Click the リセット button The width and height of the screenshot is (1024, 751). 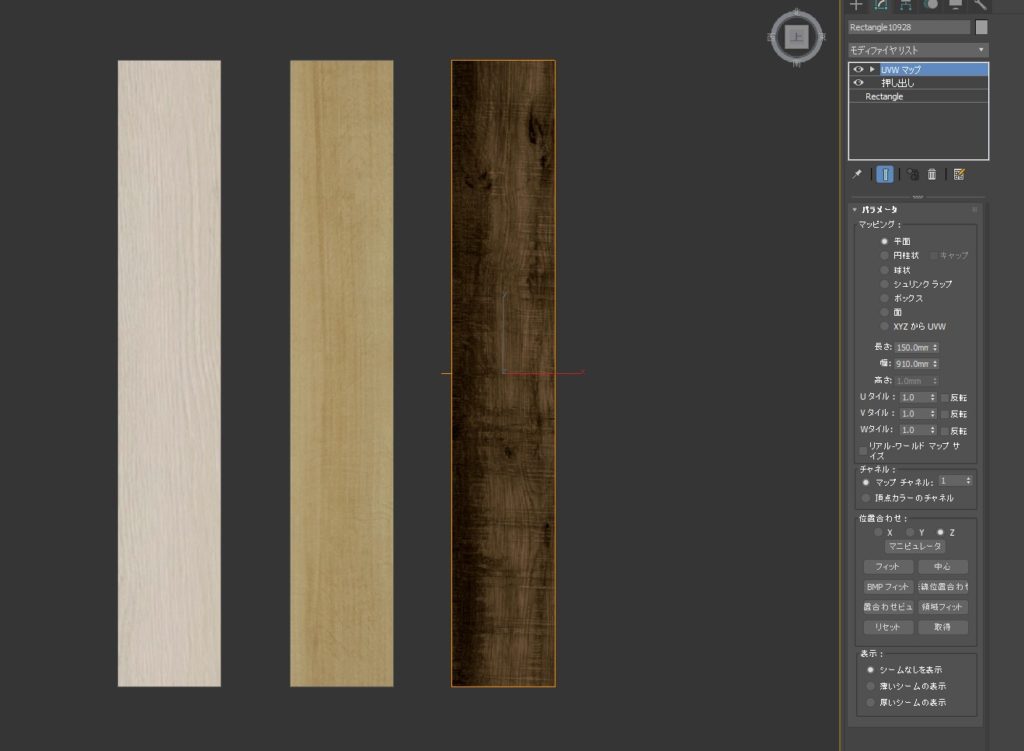(887, 627)
